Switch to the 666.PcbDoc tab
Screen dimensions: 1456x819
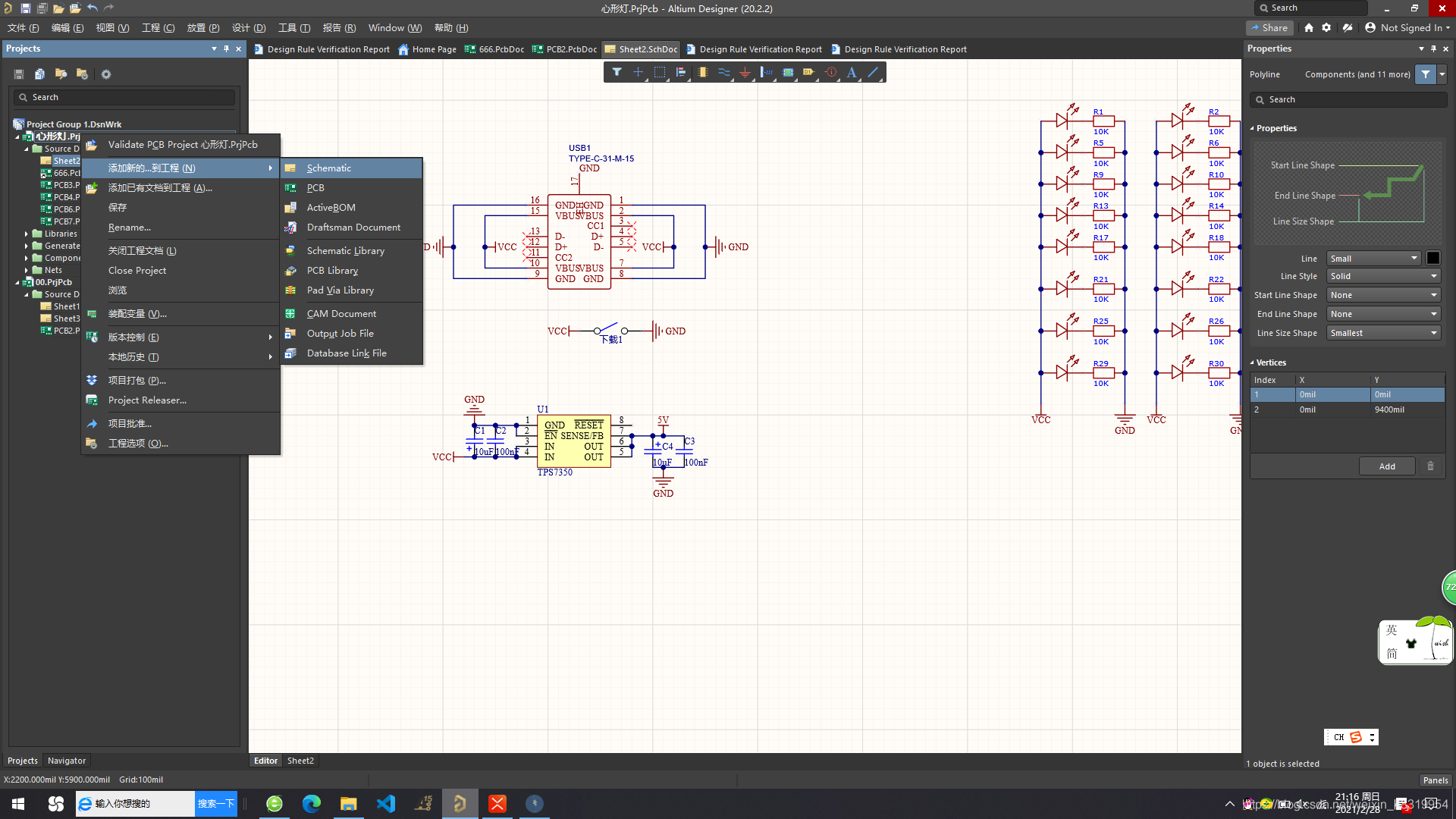(x=494, y=49)
